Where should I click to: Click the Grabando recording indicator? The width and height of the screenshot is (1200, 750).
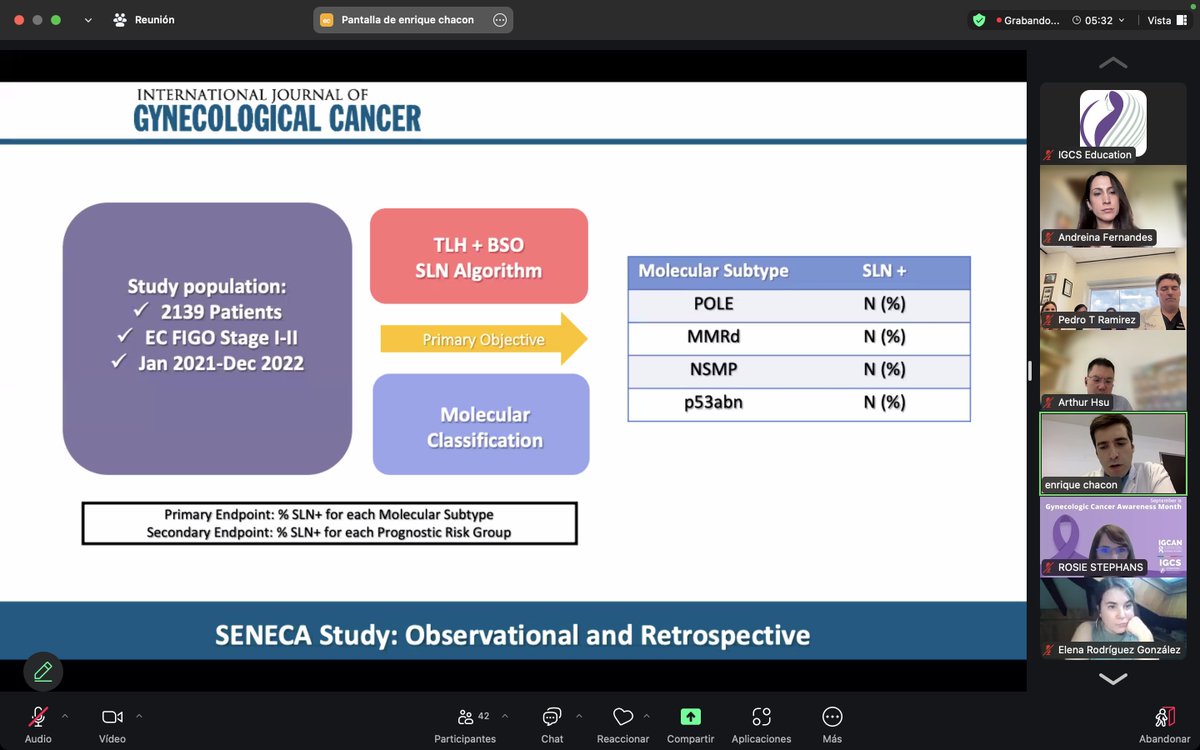tap(1031, 20)
